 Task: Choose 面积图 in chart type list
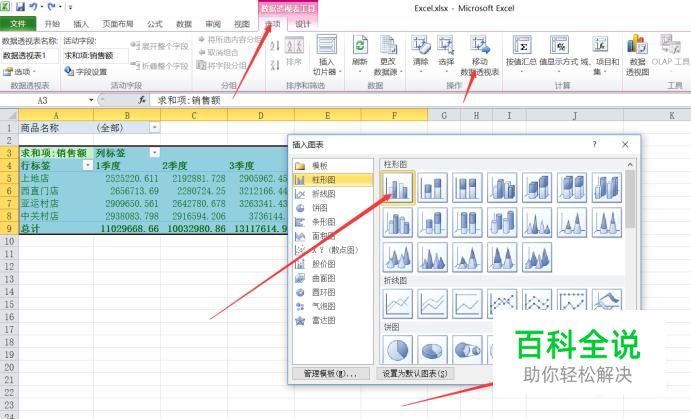click(332, 236)
